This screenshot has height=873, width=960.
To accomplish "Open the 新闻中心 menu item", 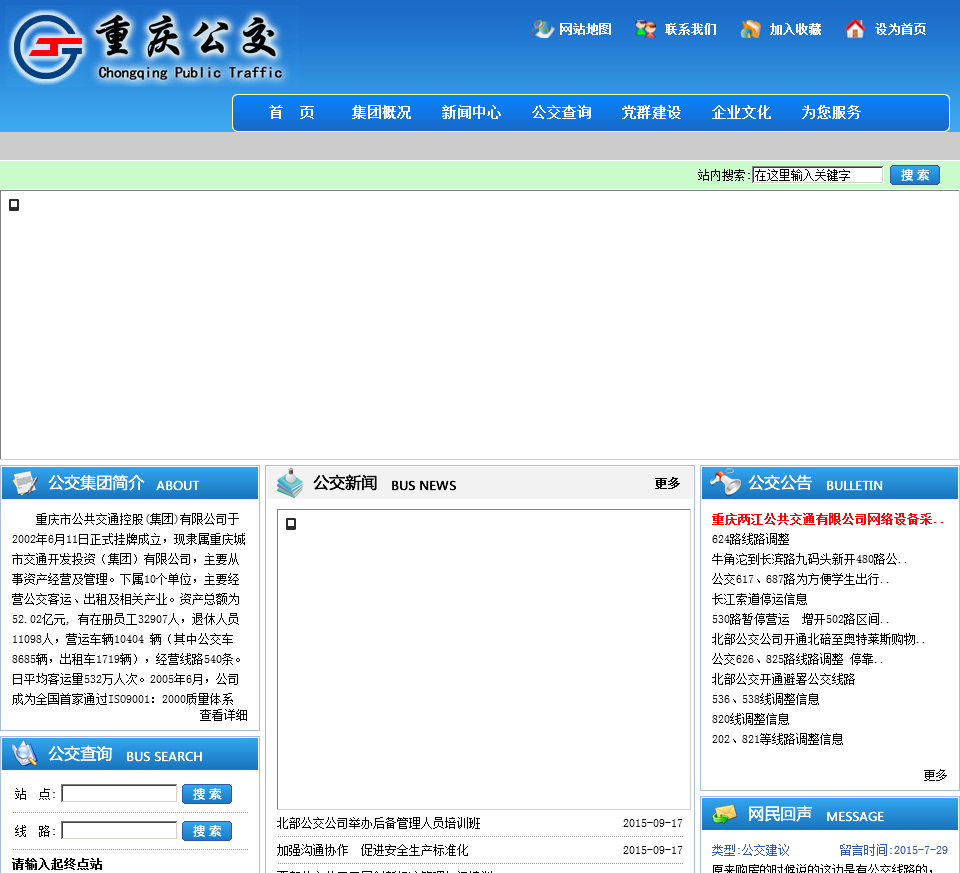I will (x=471, y=113).
